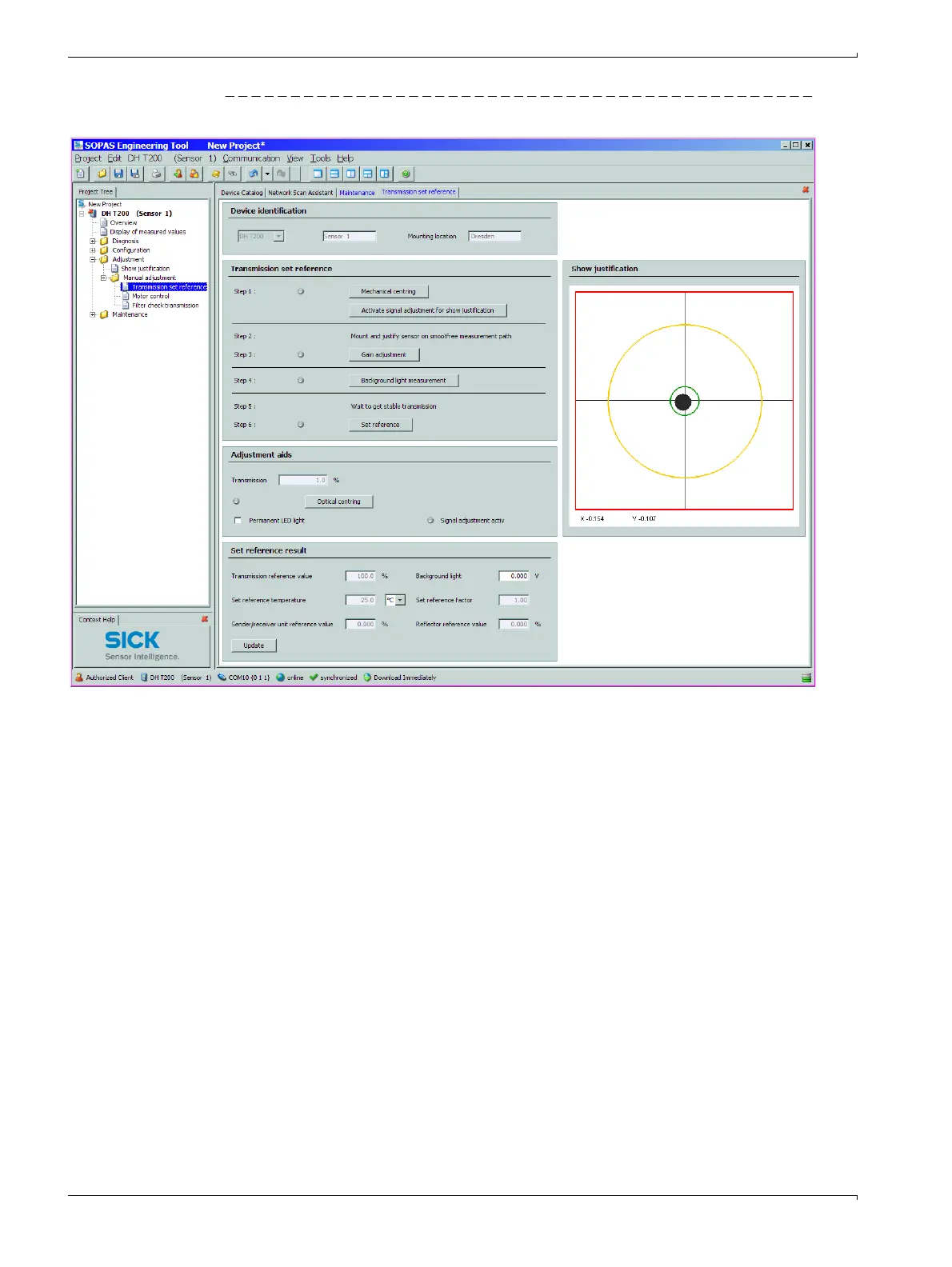Screen dimensions: 952x1267
Task: Select Display of measured values in tree
Action: coord(147,232)
